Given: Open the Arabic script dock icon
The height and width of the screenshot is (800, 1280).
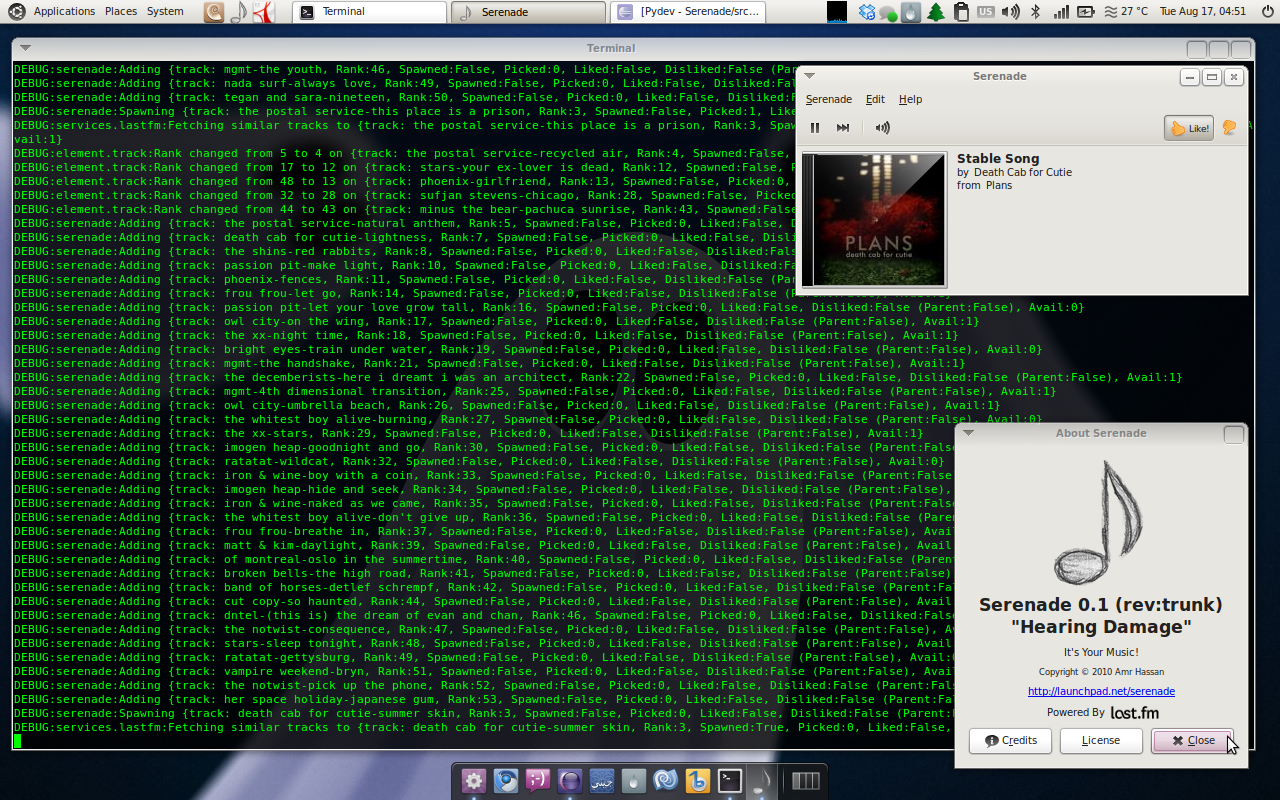Looking at the screenshot, I should (x=602, y=781).
